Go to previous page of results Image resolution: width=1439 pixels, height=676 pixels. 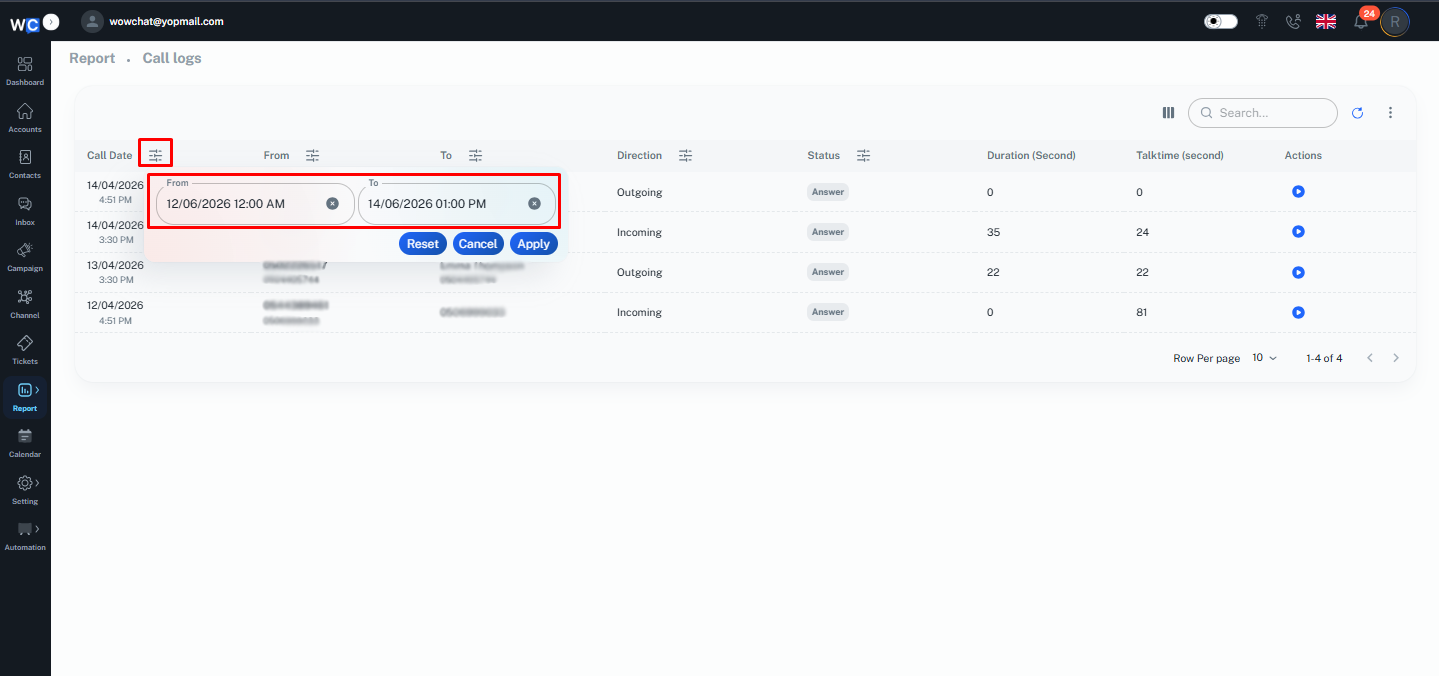point(1370,358)
